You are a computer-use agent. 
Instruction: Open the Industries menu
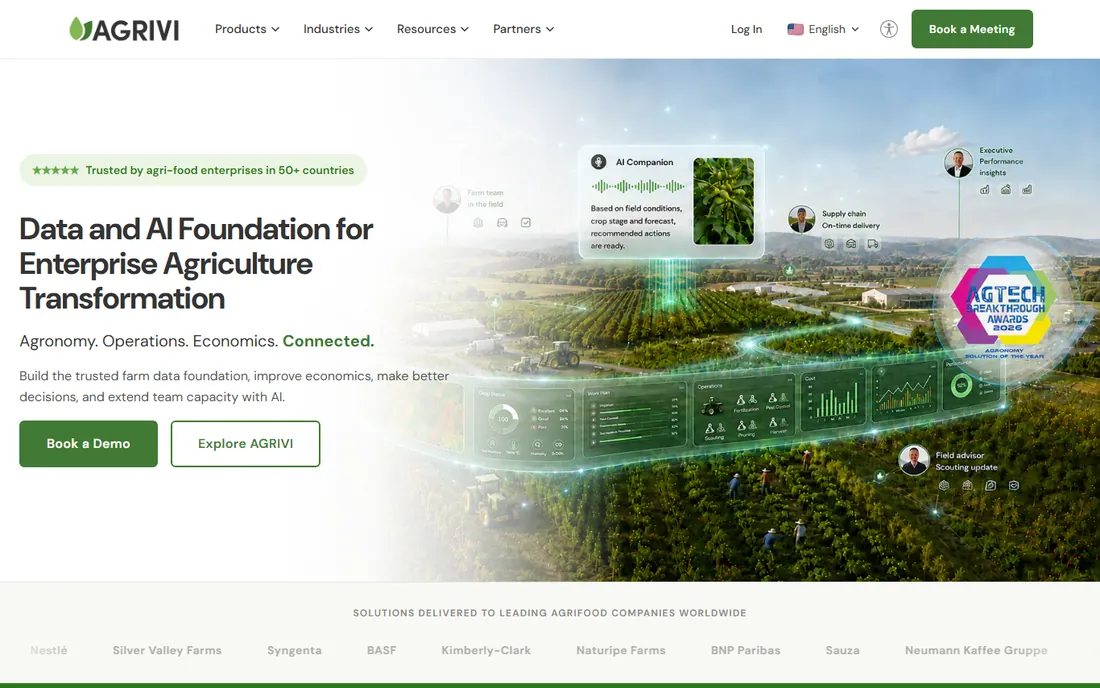click(x=337, y=29)
